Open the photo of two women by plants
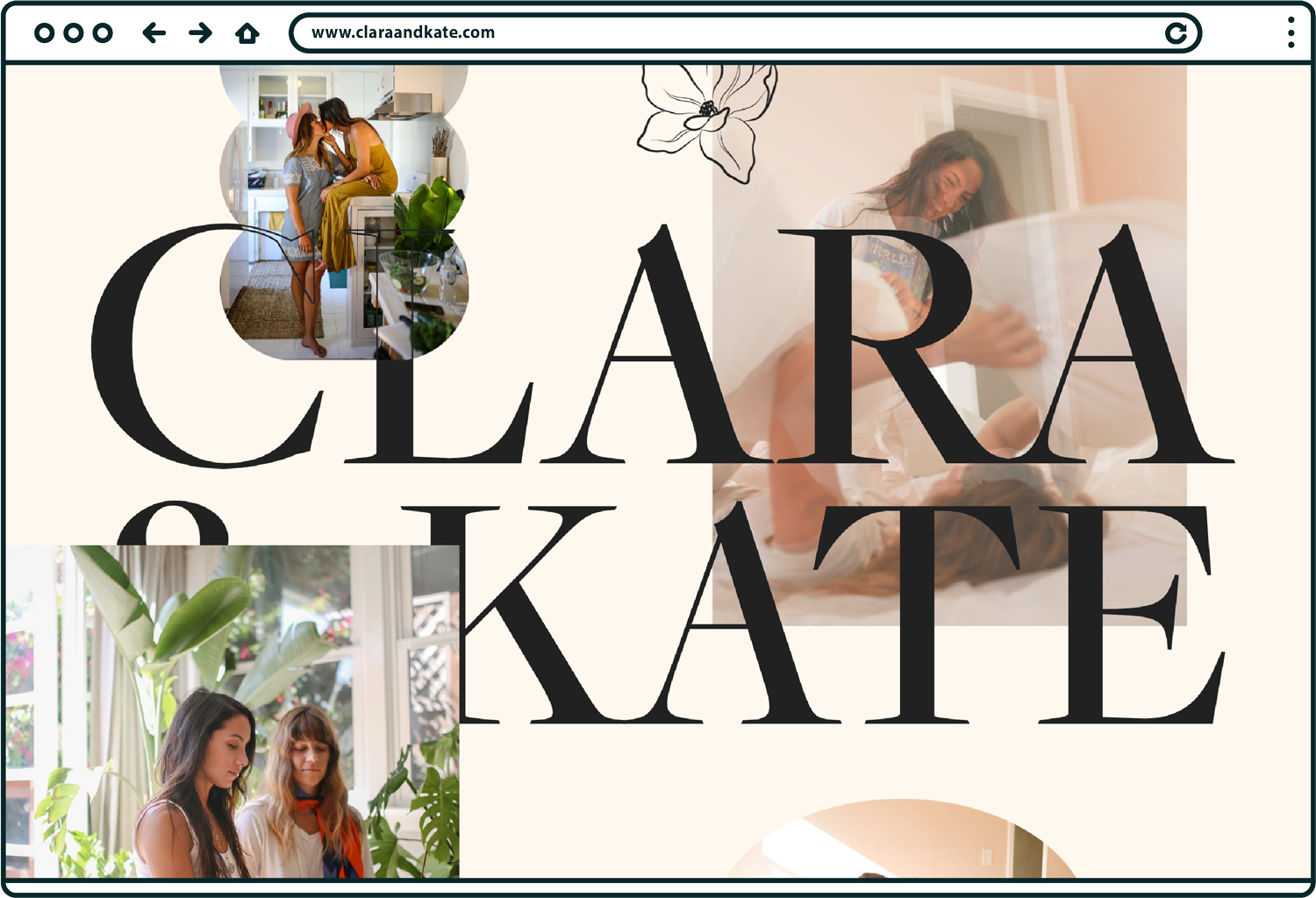 (232, 711)
